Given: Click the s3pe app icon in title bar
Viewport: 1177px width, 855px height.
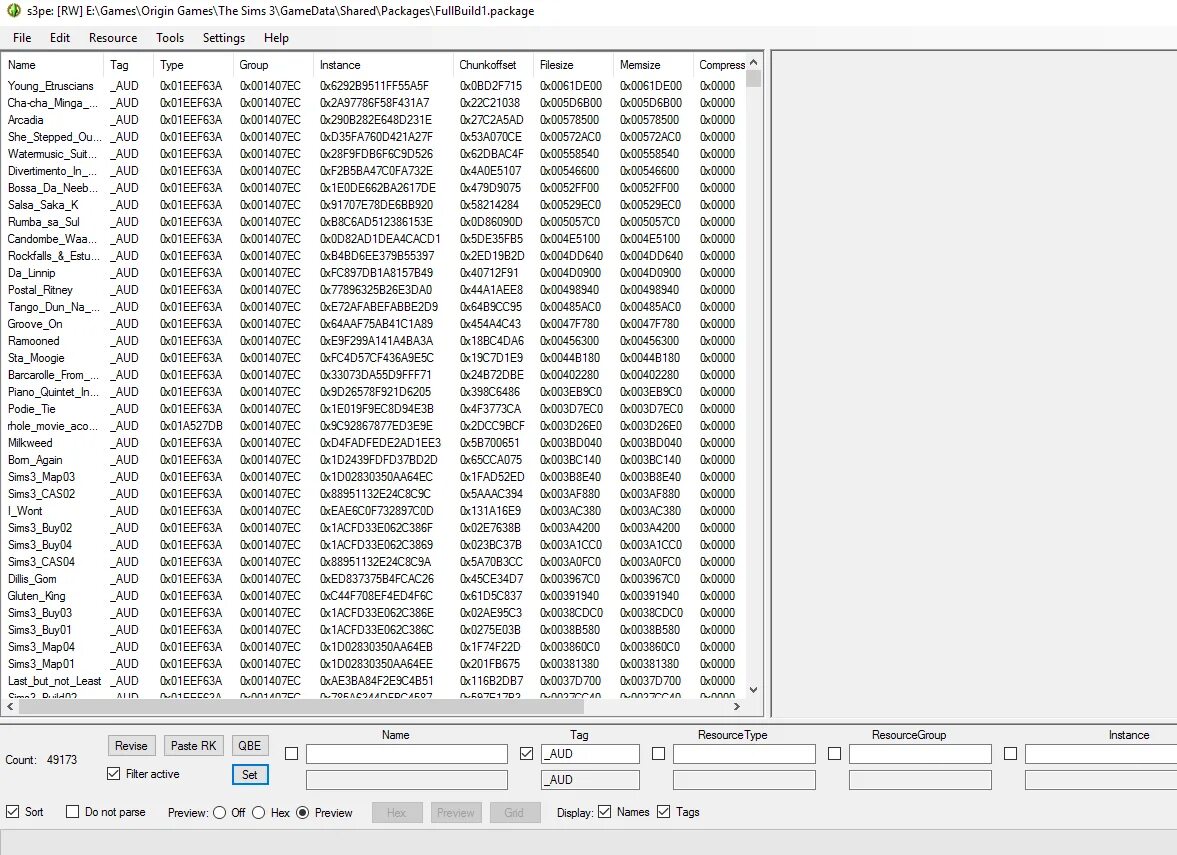Looking at the screenshot, I should tap(13, 11).
